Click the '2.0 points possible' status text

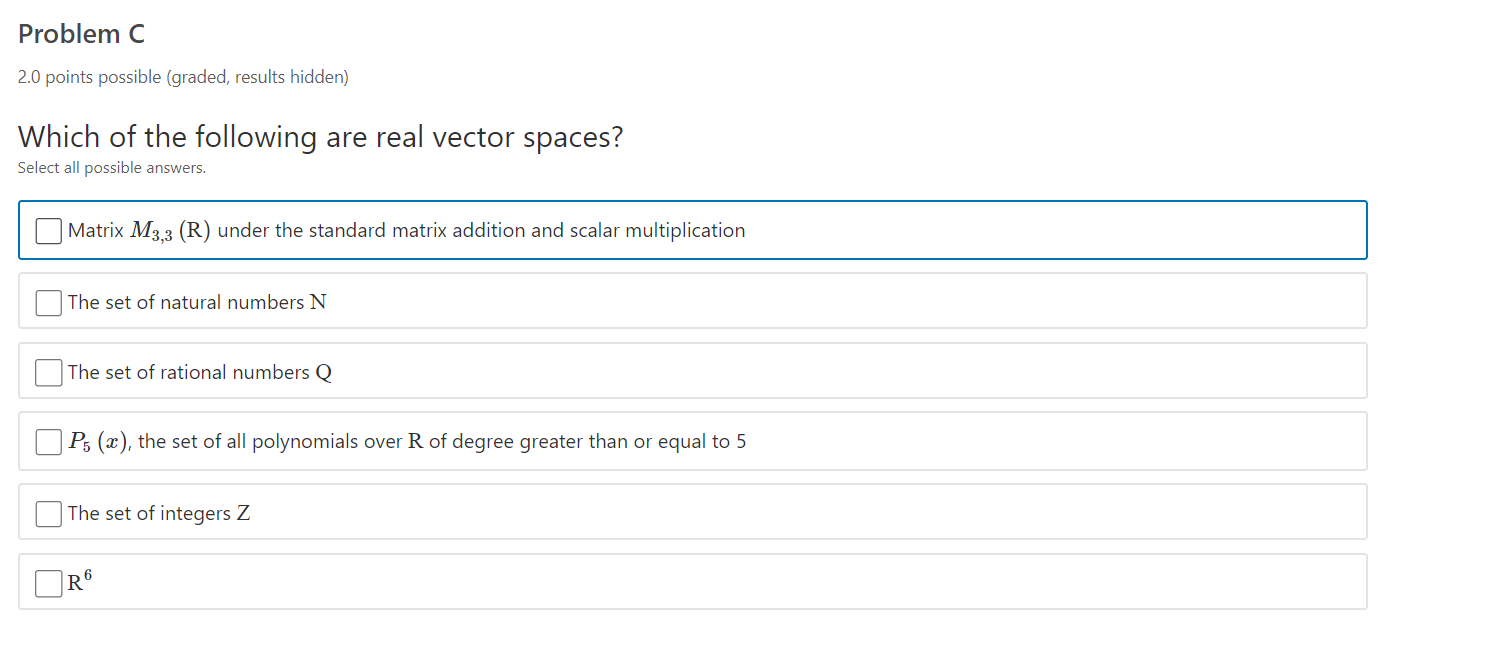click(x=183, y=77)
